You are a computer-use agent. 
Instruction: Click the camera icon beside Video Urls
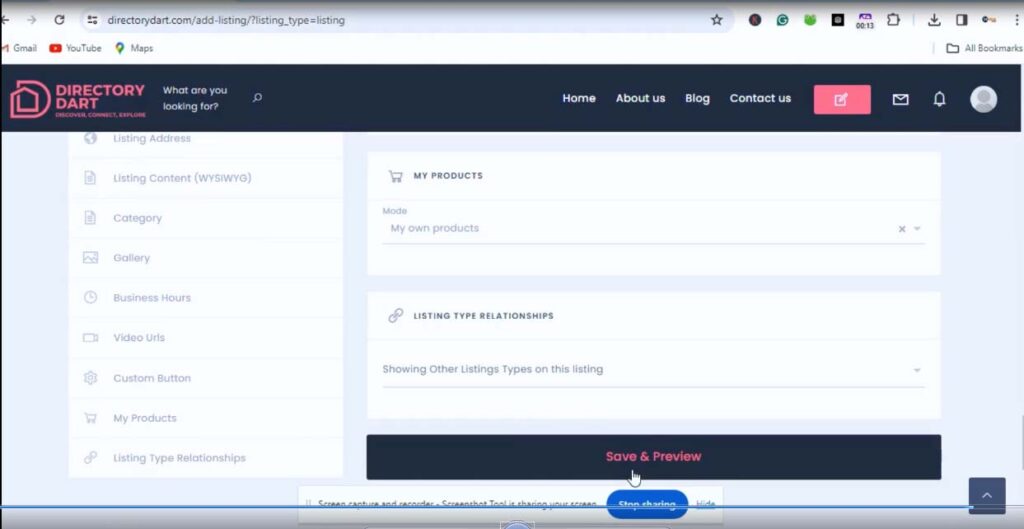pyautogui.click(x=90, y=338)
